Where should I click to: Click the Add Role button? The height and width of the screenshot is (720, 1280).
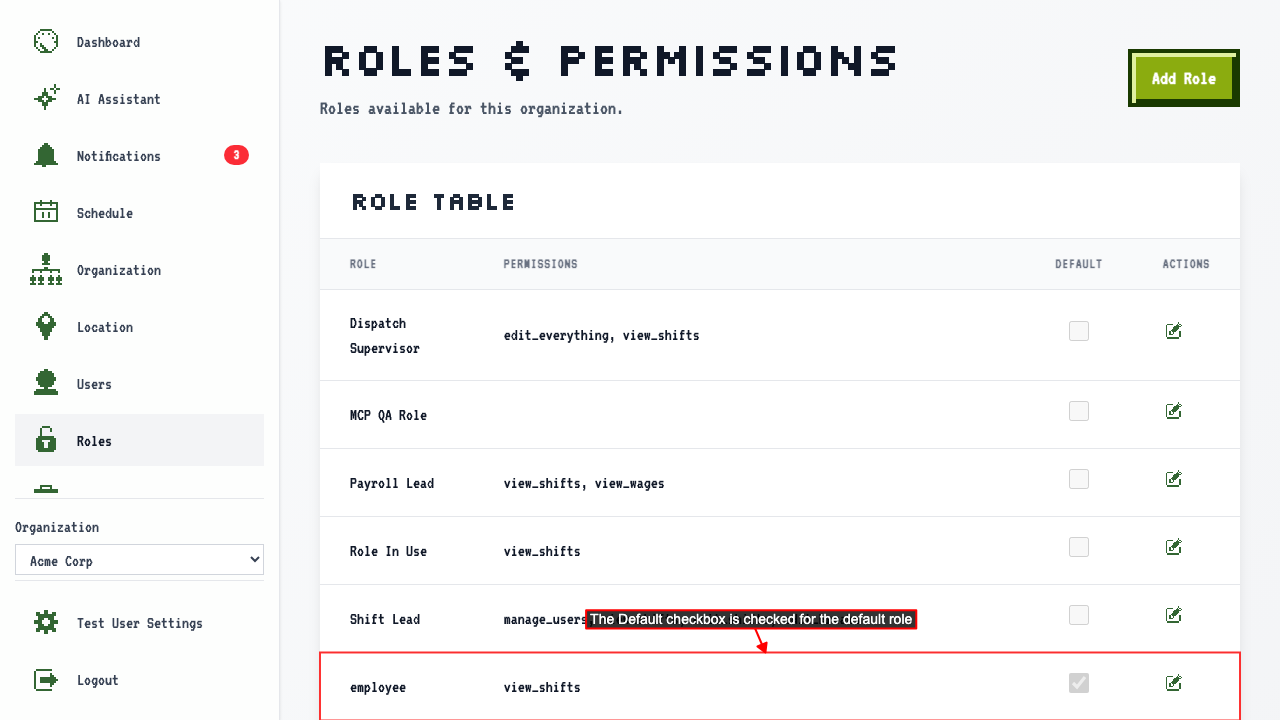coord(1184,78)
